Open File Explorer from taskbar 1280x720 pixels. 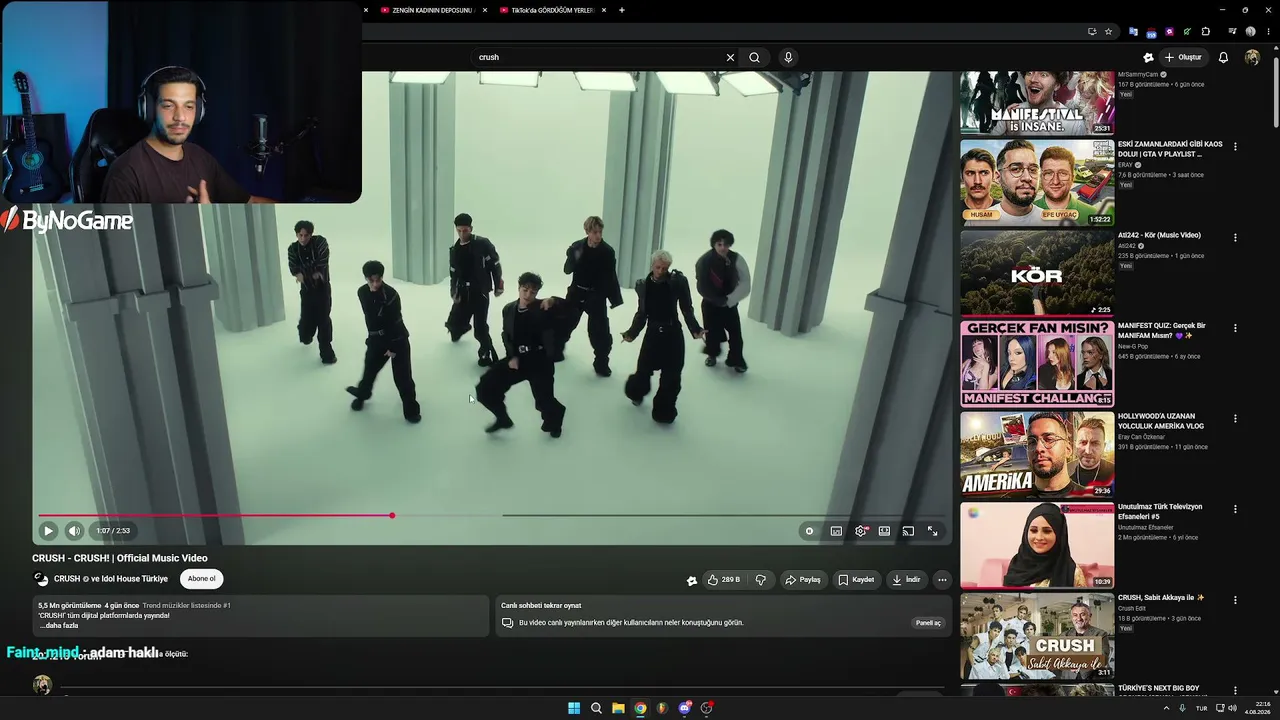click(618, 708)
